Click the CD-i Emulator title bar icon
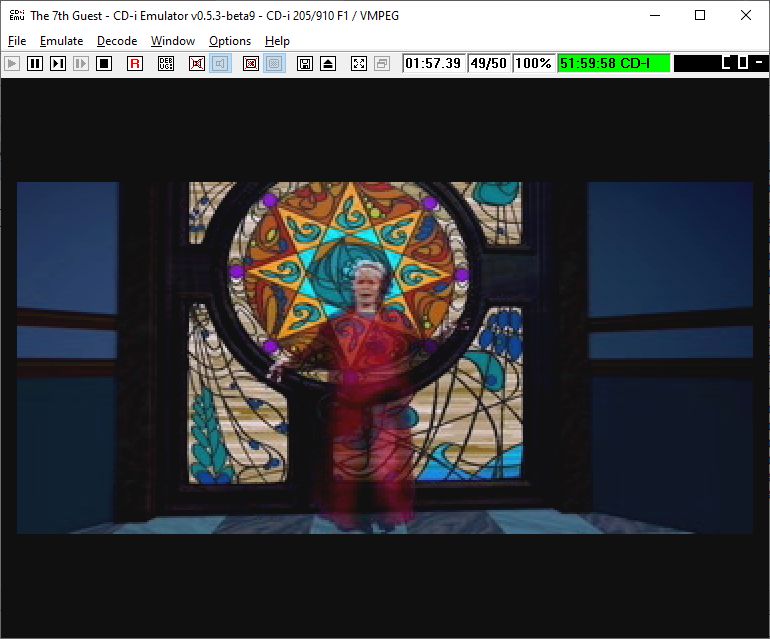The width and height of the screenshot is (770, 639). click(17, 15)
